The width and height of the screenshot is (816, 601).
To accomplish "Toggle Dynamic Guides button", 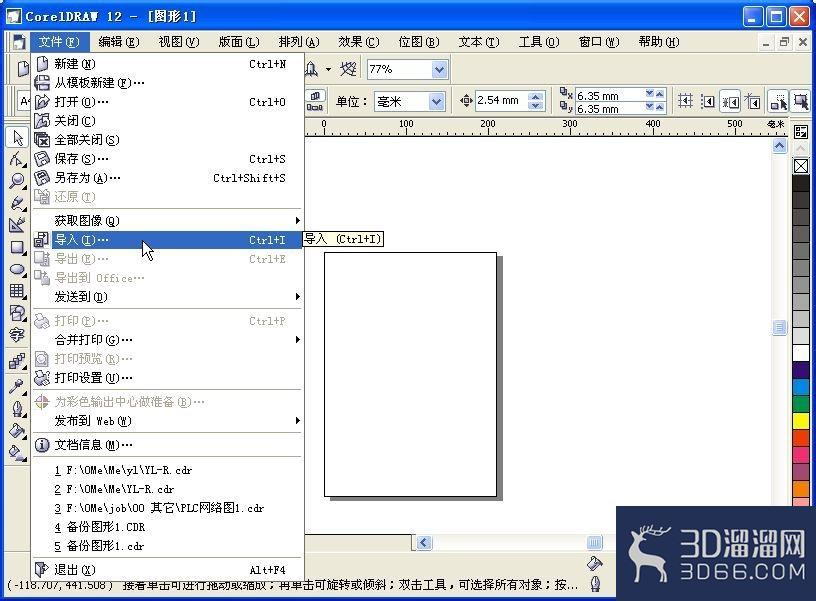I will pos(753,101).
